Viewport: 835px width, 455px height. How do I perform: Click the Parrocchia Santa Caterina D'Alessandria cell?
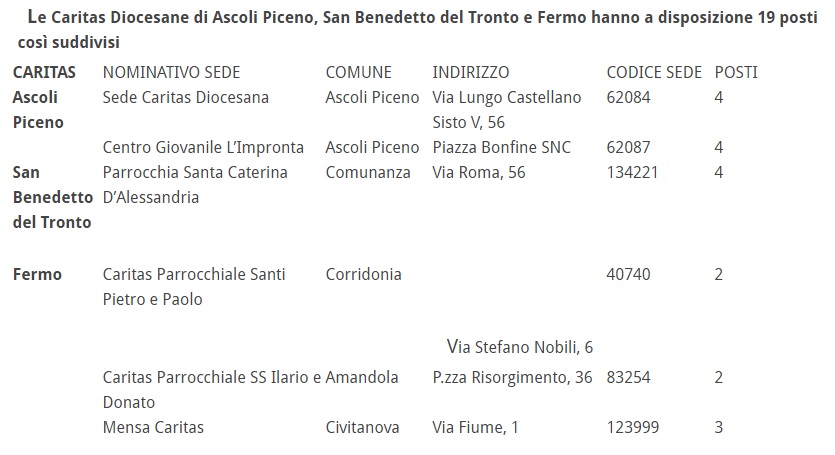[195, 184]
